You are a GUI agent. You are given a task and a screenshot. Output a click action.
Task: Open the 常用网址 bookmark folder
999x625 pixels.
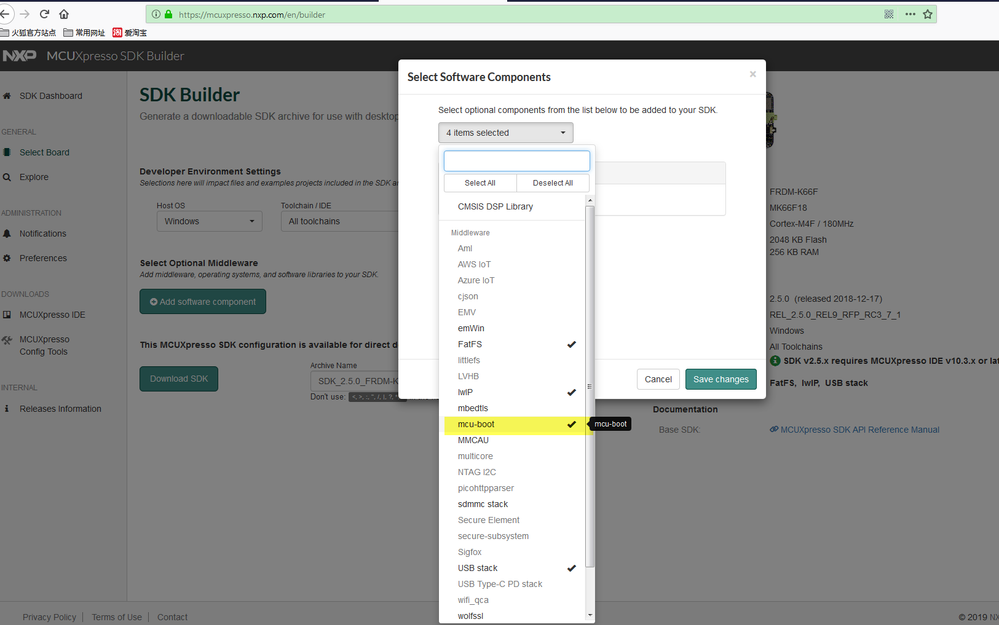coord(84,32)
